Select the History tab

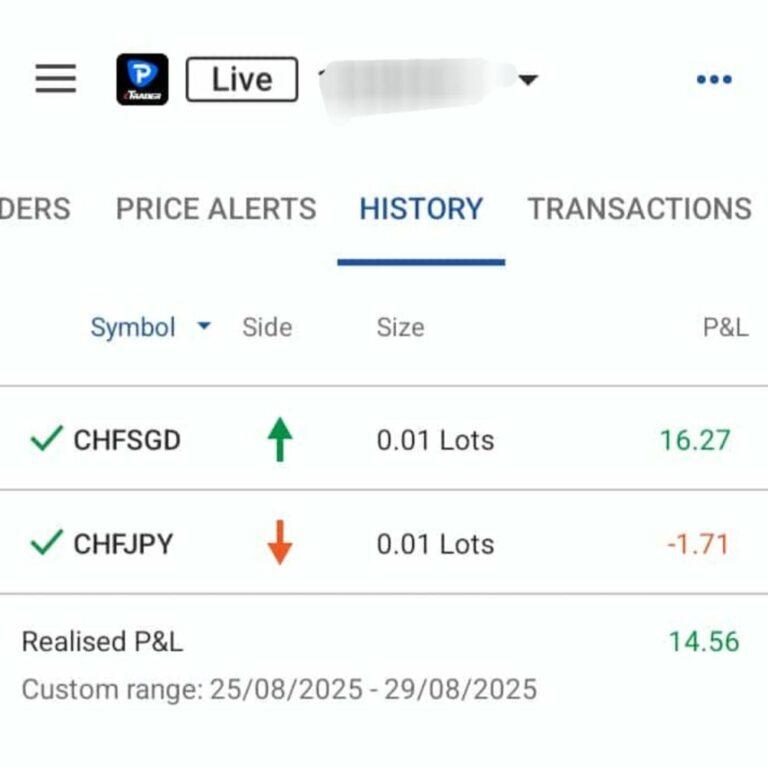[x=421, y=209]
